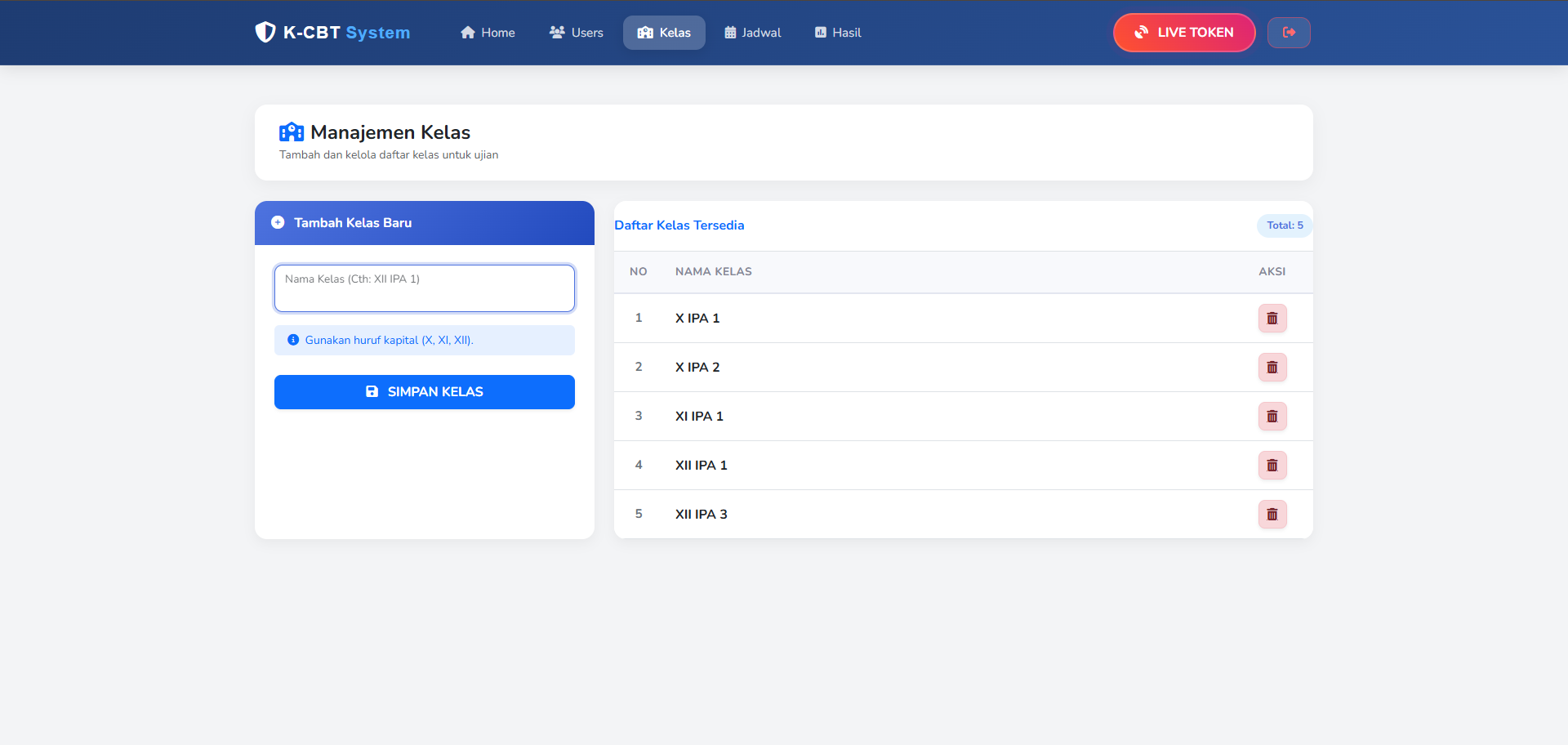Click trash icon for X IPA 2
The image size is (1568, 745).
pyautogui.click(x=1272, y=368)
